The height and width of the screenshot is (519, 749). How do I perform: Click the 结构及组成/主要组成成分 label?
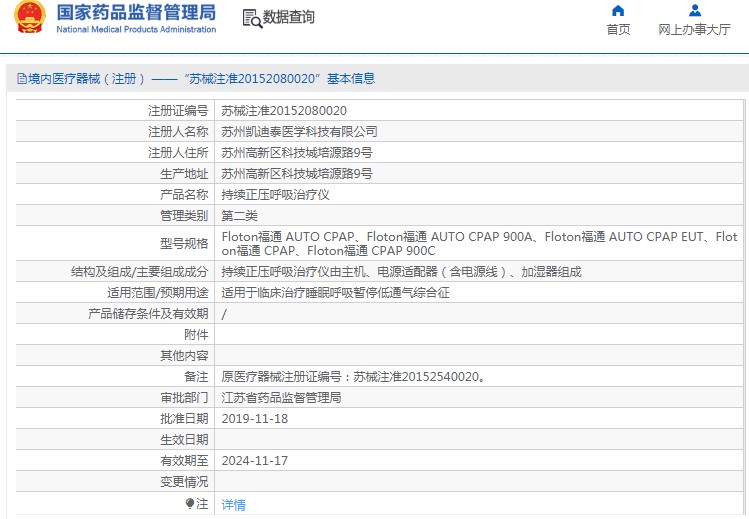[140, 272]
